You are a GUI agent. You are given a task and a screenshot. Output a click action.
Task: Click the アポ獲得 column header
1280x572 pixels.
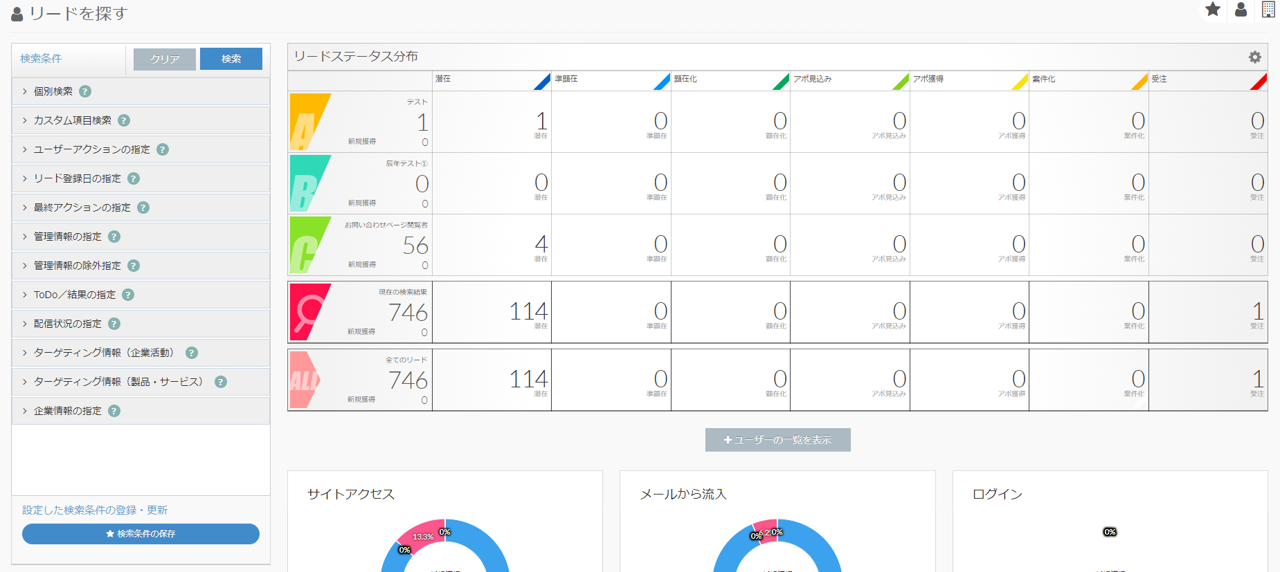(x=969, y=81)
